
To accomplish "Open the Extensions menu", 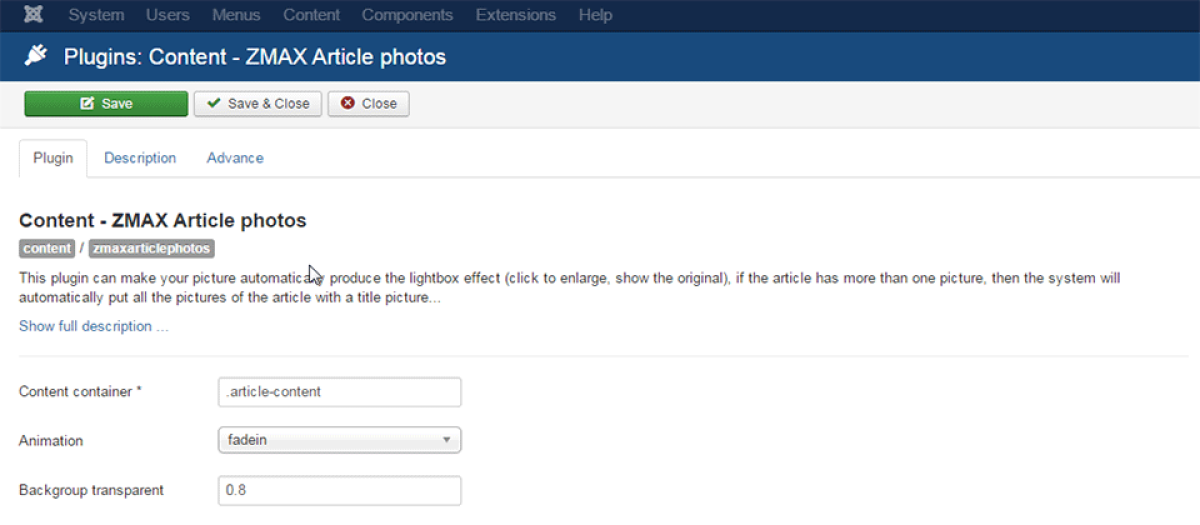I will (515, 15).
